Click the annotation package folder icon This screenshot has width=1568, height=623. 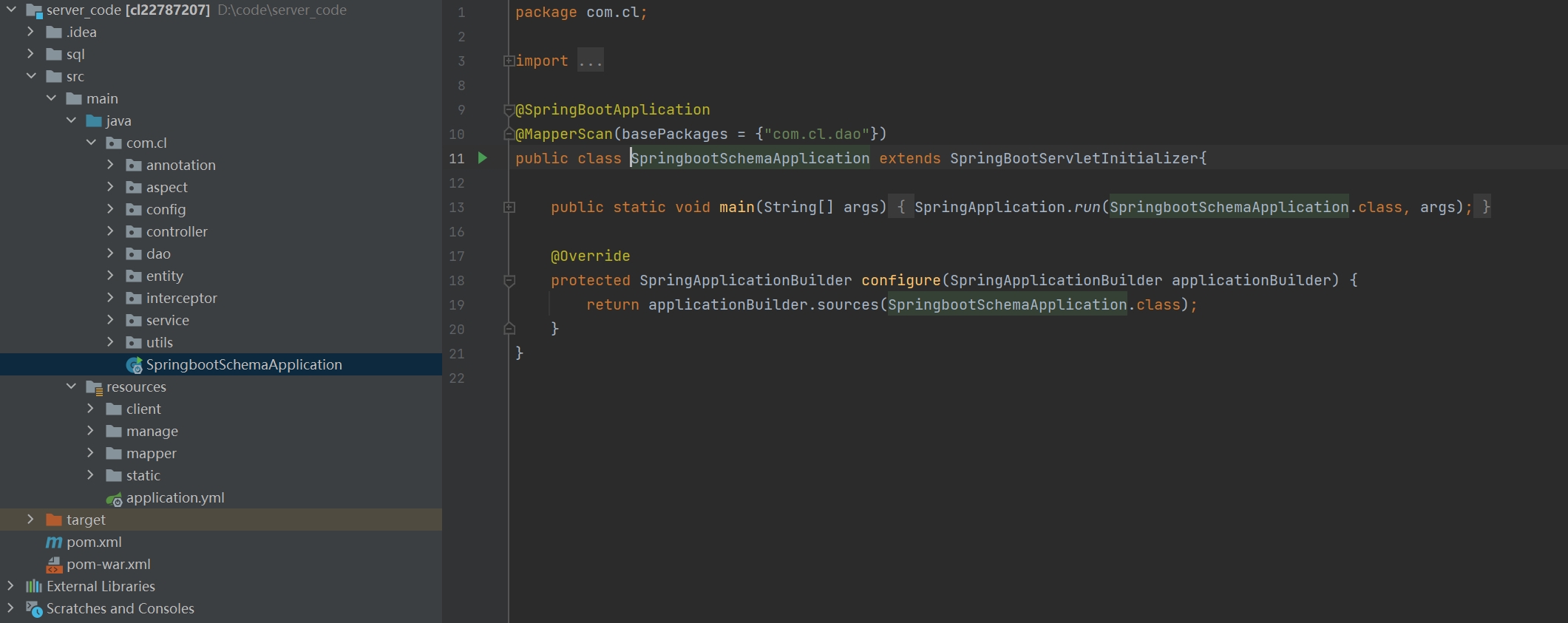[x=134, y=165]
